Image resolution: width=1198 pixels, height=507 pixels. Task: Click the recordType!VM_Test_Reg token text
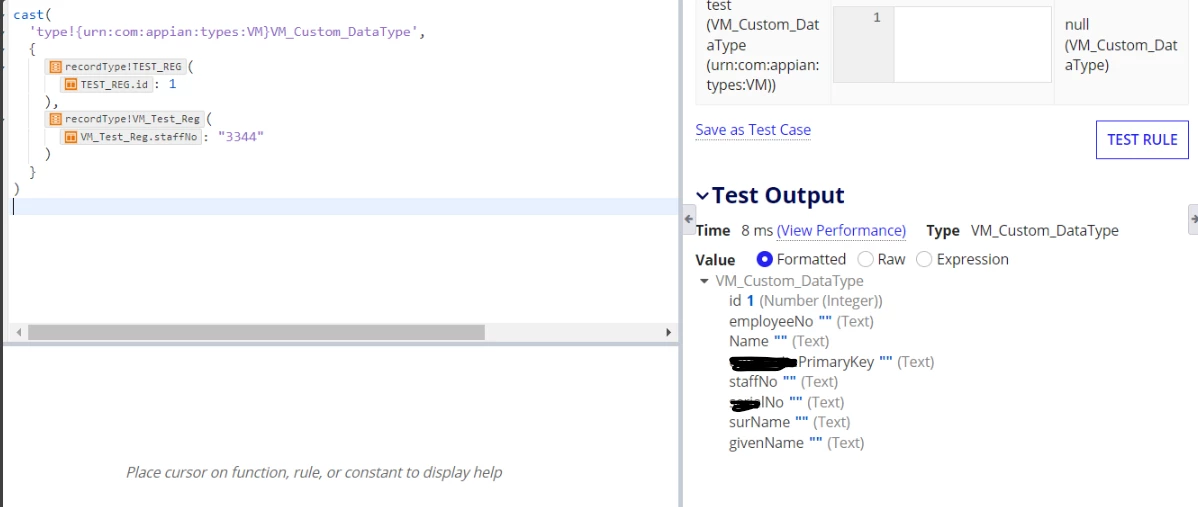pyautogui.click(x=132, y=119)
